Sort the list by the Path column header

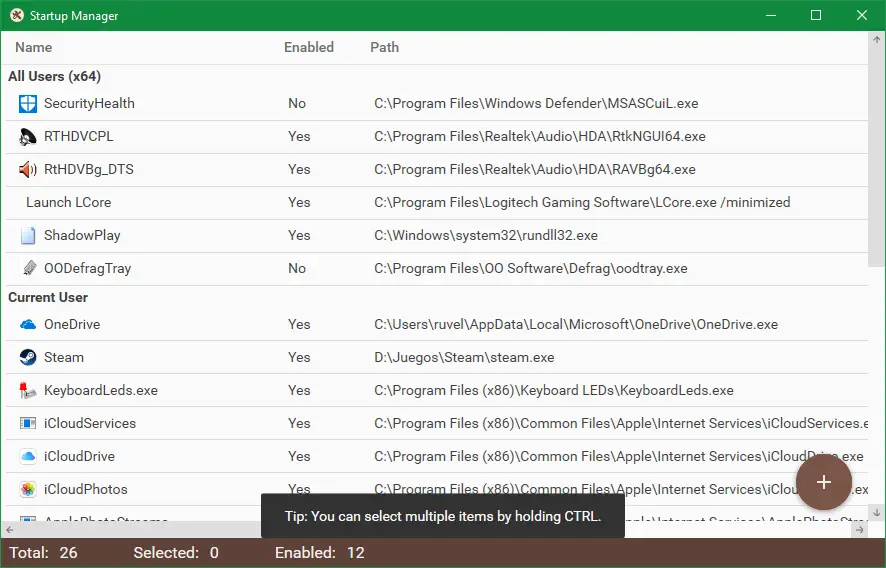click(384, 47)
